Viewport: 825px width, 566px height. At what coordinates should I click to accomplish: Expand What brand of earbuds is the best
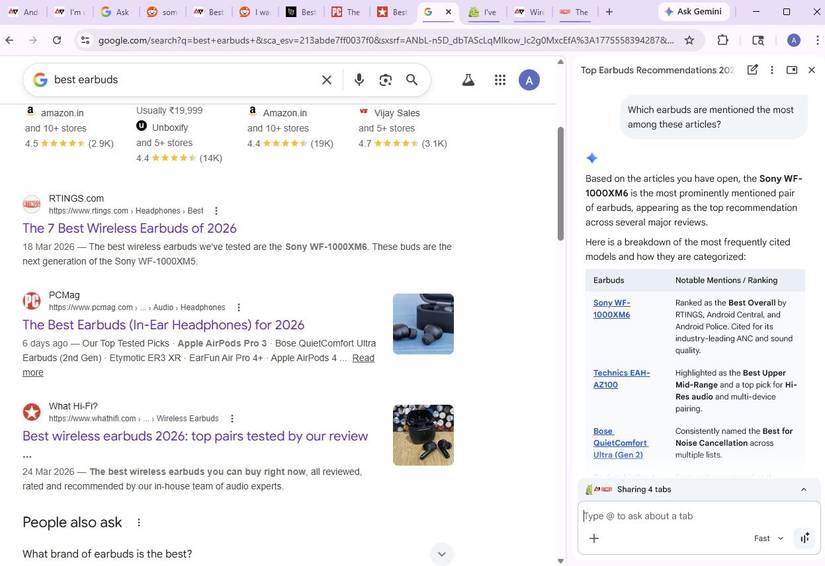point(441,554)
